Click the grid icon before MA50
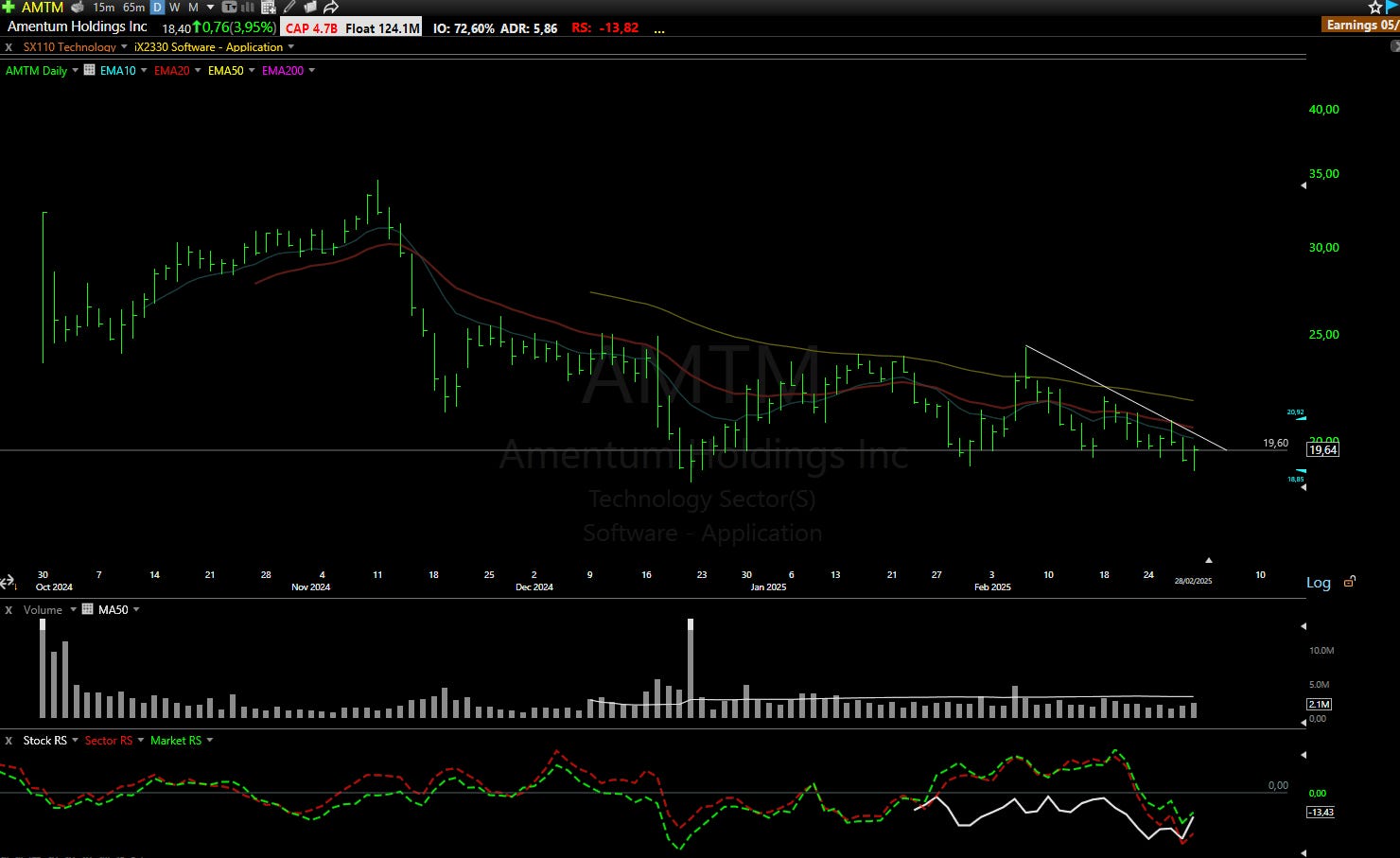The height and width of the screenshot is (858, 1400). [x=88, y=610]
